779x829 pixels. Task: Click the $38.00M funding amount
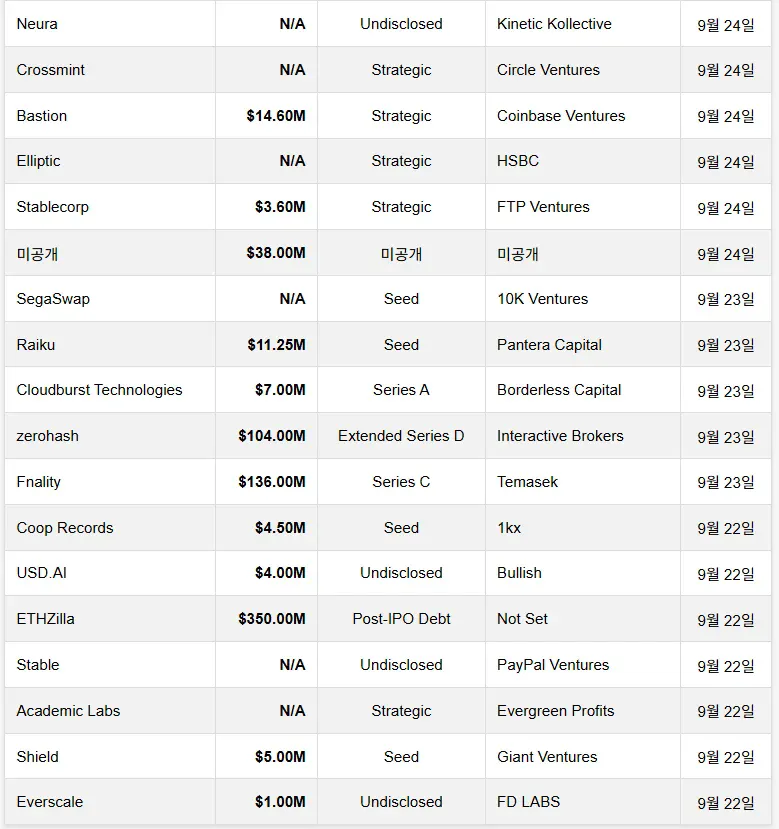276,253
